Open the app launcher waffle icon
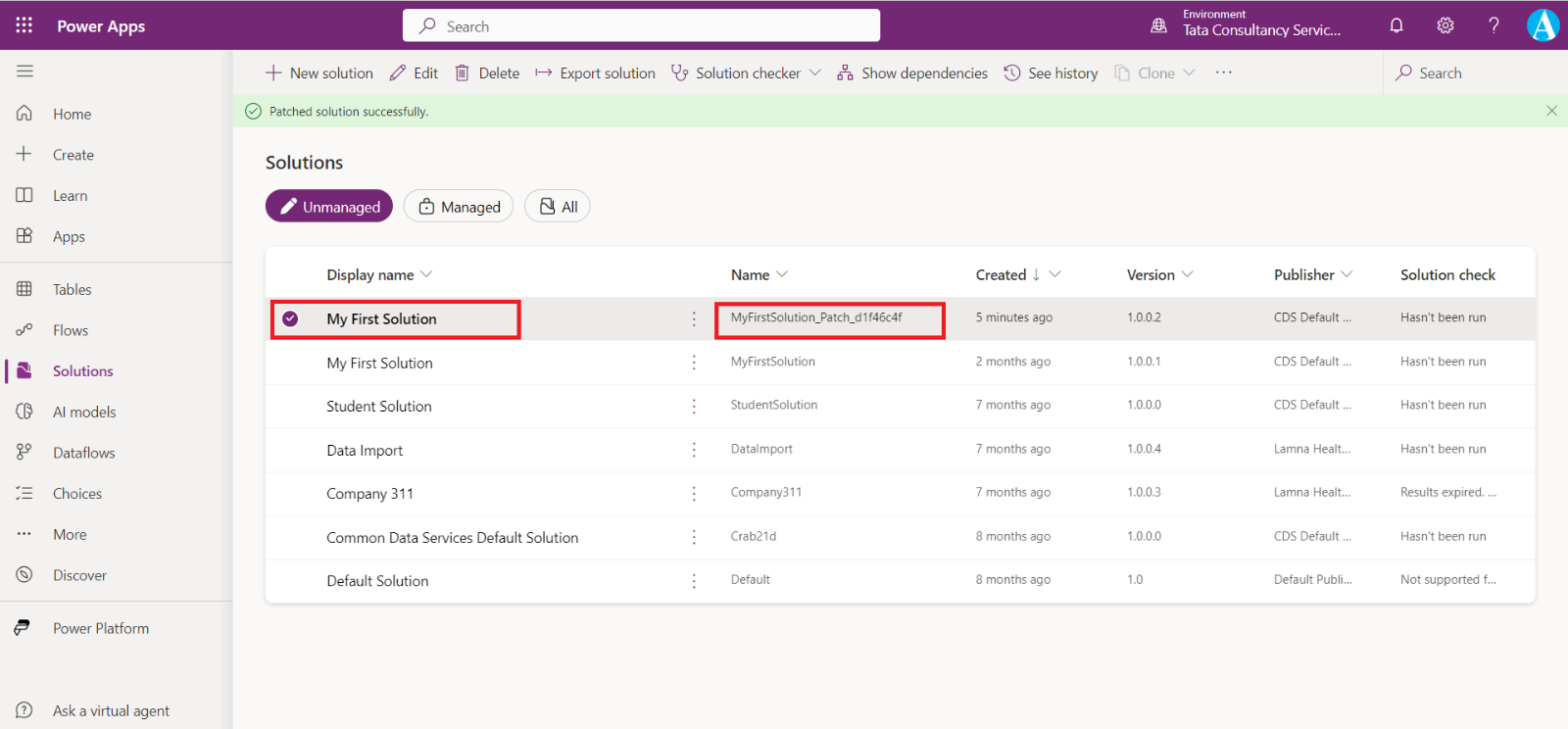 click(24, 25)
